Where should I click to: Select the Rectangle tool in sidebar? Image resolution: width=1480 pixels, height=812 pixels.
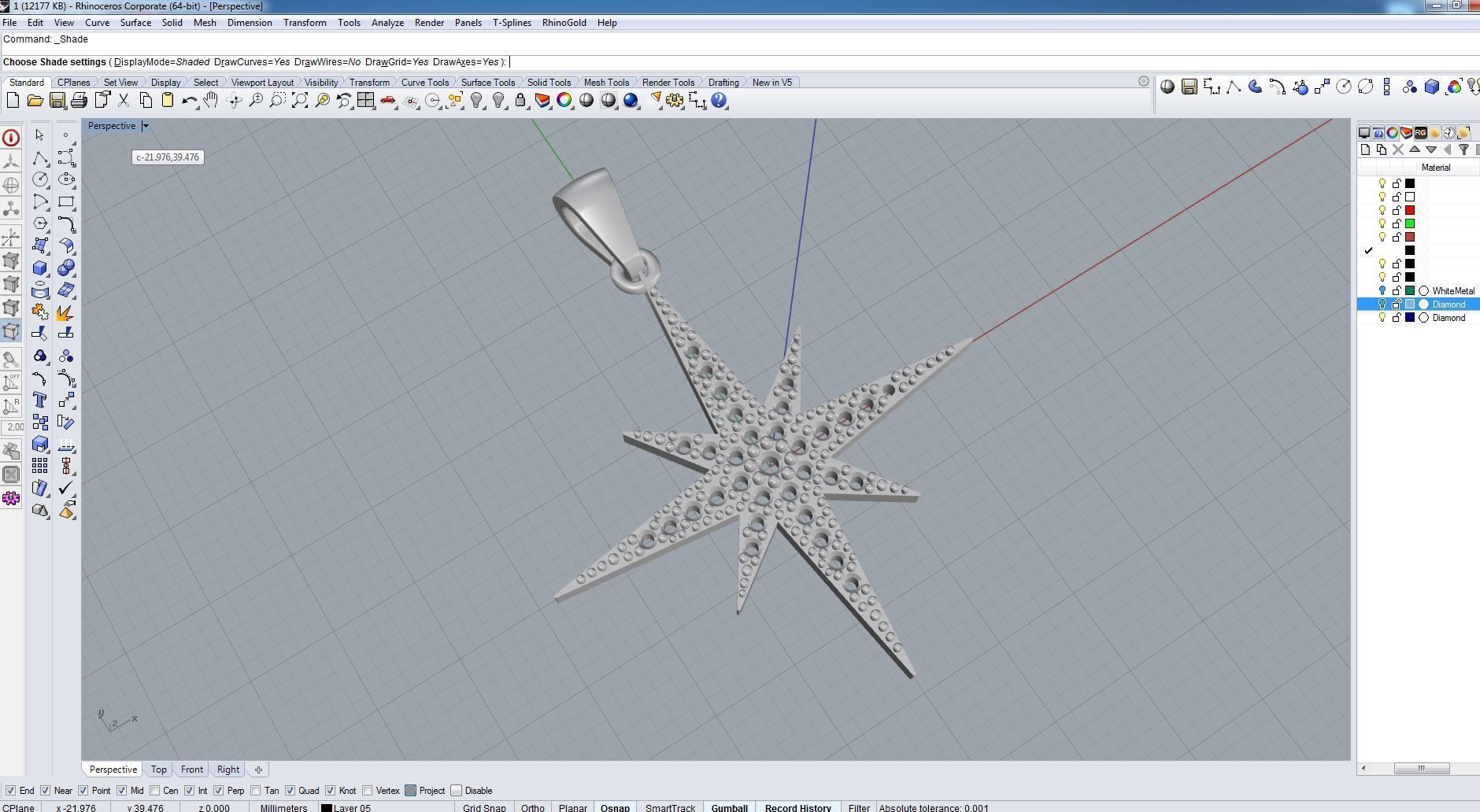click(66, 202)
